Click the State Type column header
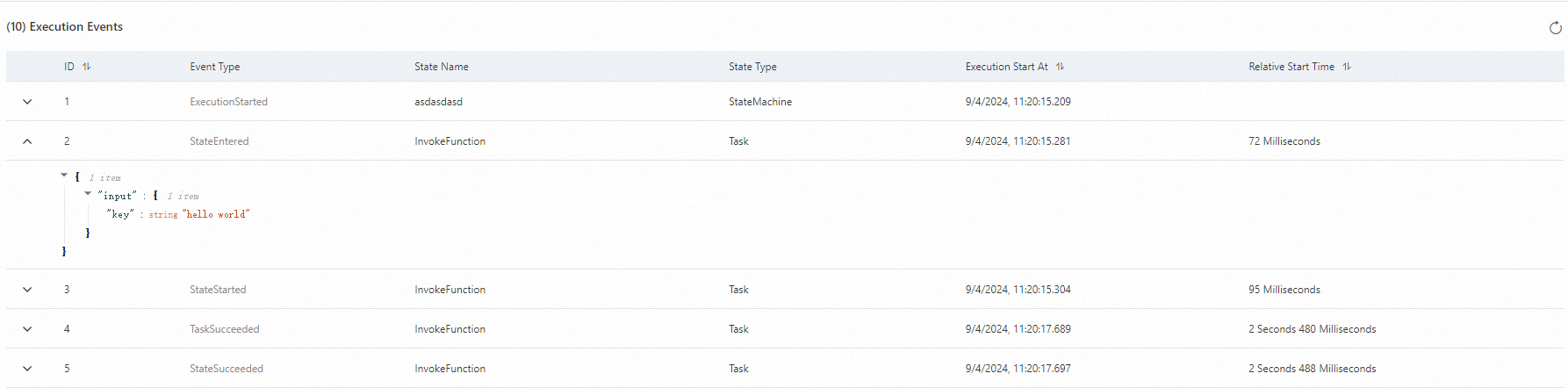 pos(752,67)
